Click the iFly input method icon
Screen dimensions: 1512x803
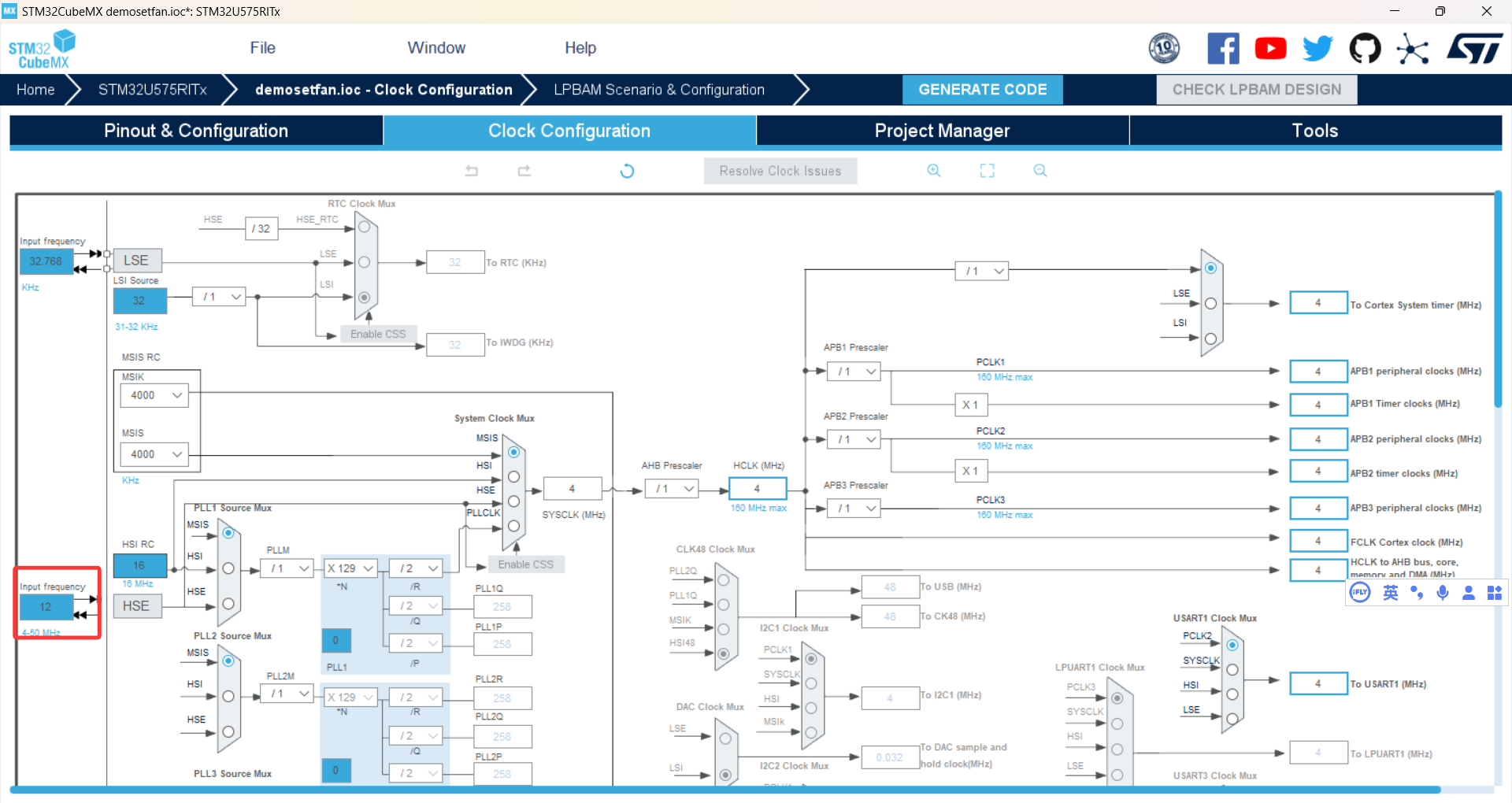click(1360, 593)
